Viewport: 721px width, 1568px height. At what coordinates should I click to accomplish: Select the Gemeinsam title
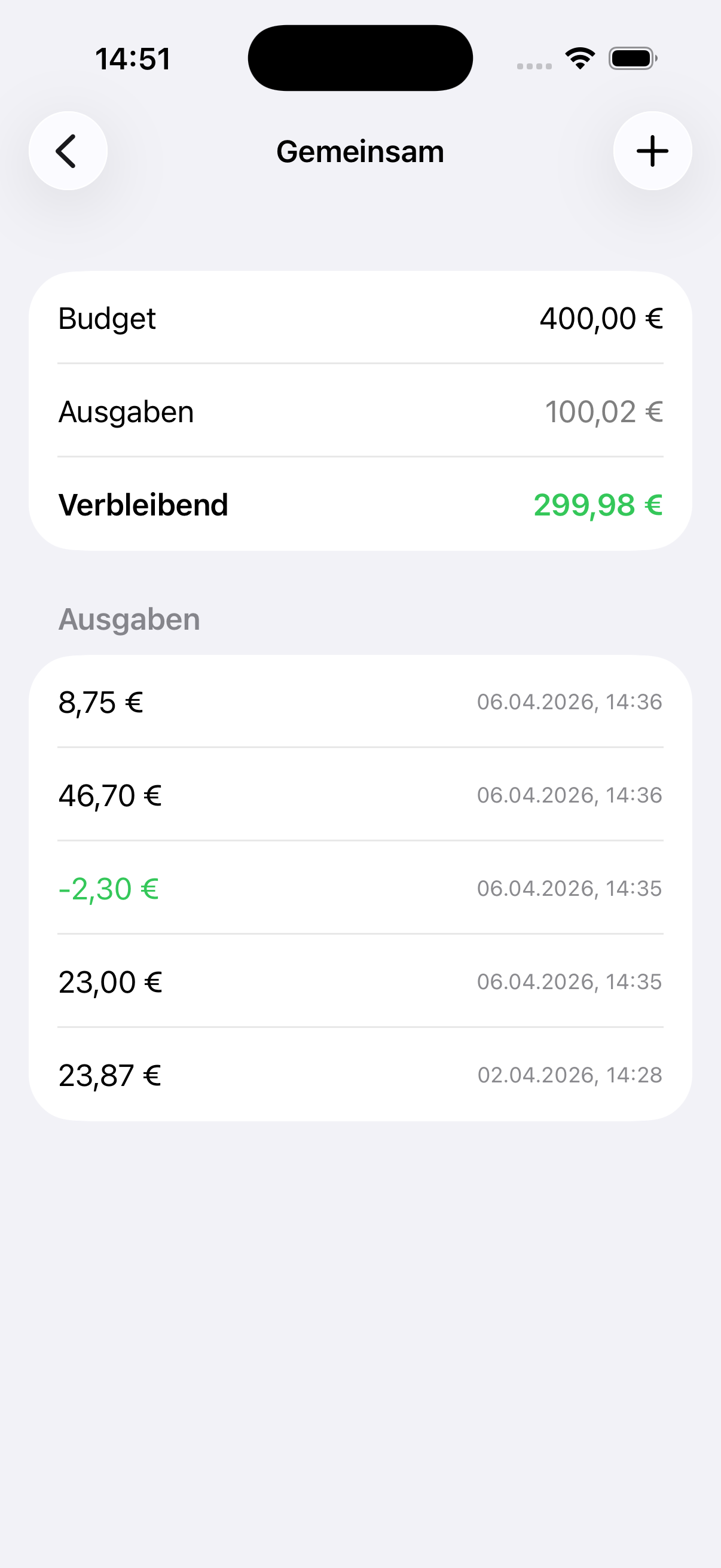point(360,151)
